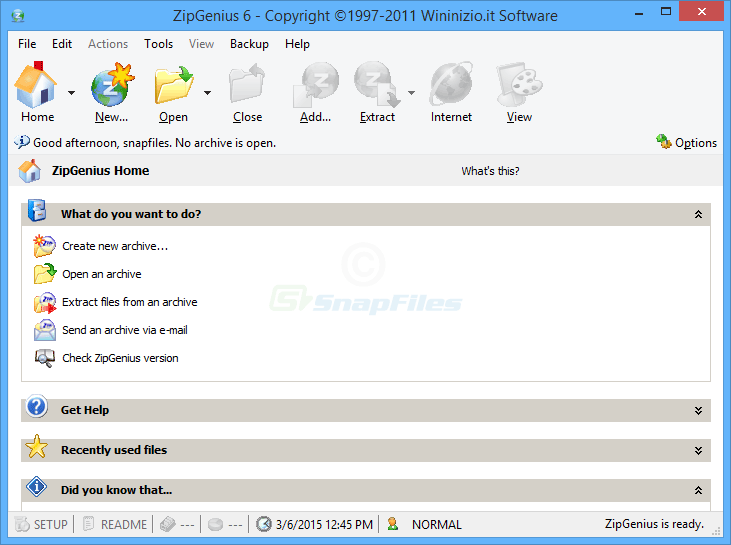This screenshot has width=731, height=545.
Task: Open the dropdown arrow beside Open
Action: pos(207,93)
